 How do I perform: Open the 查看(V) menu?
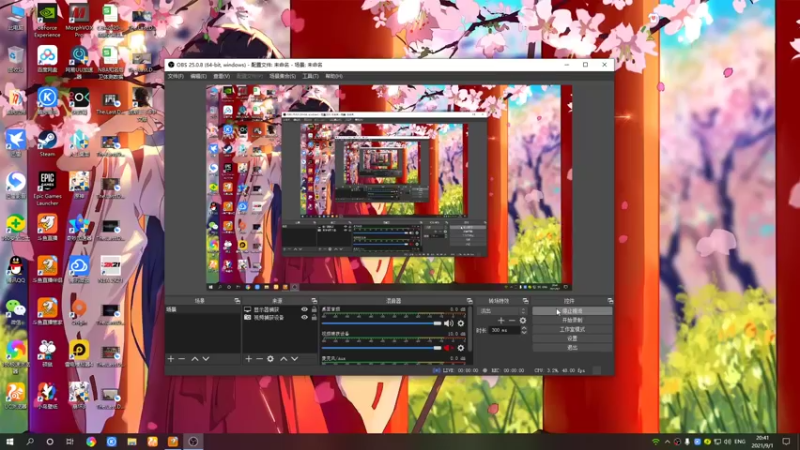[x=221, y=76]
